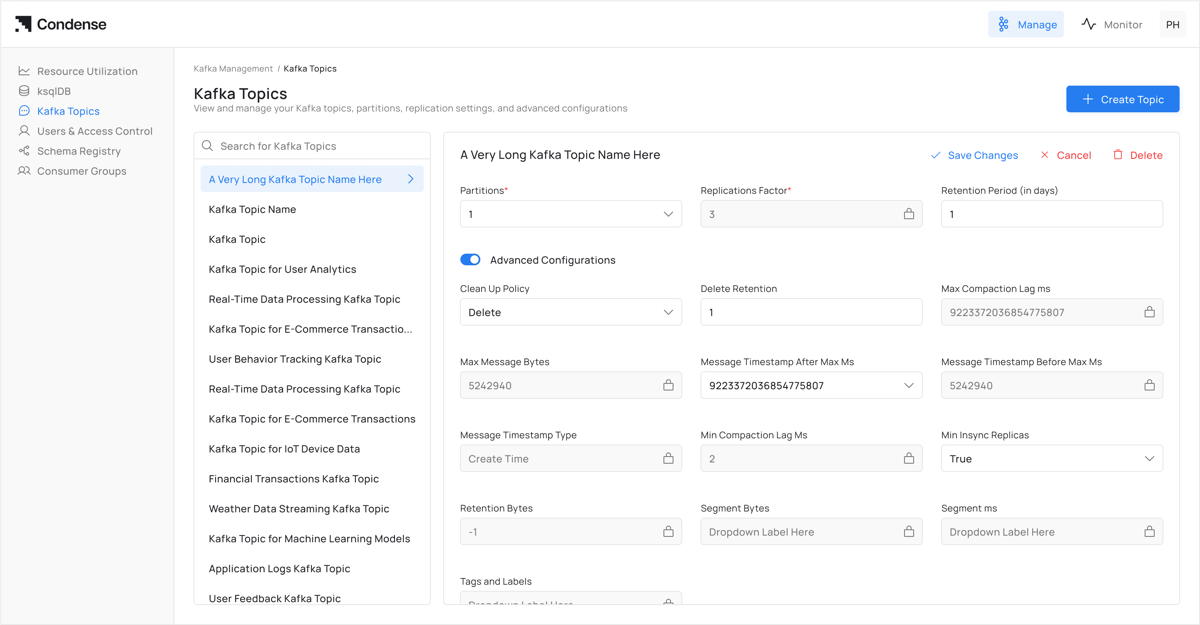1200x625 pixels.
Task: Select "User Feedback Kafka Topic"
Action: [312, 598]
